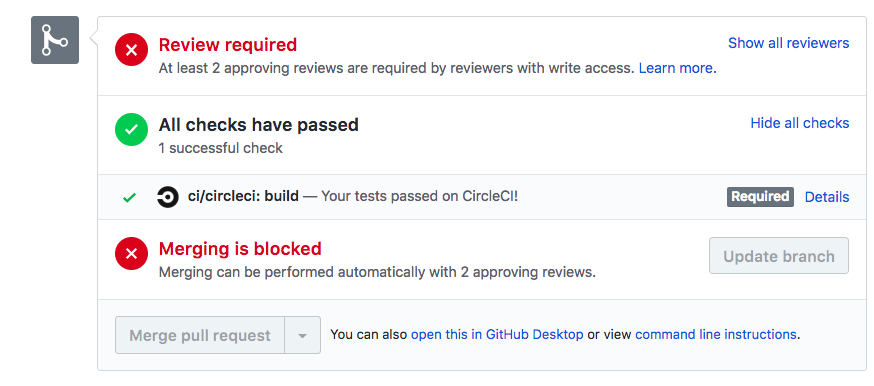Click the red X beside Merging is blocked
This screenshot has height=386, width=874.
pos(132,253)
